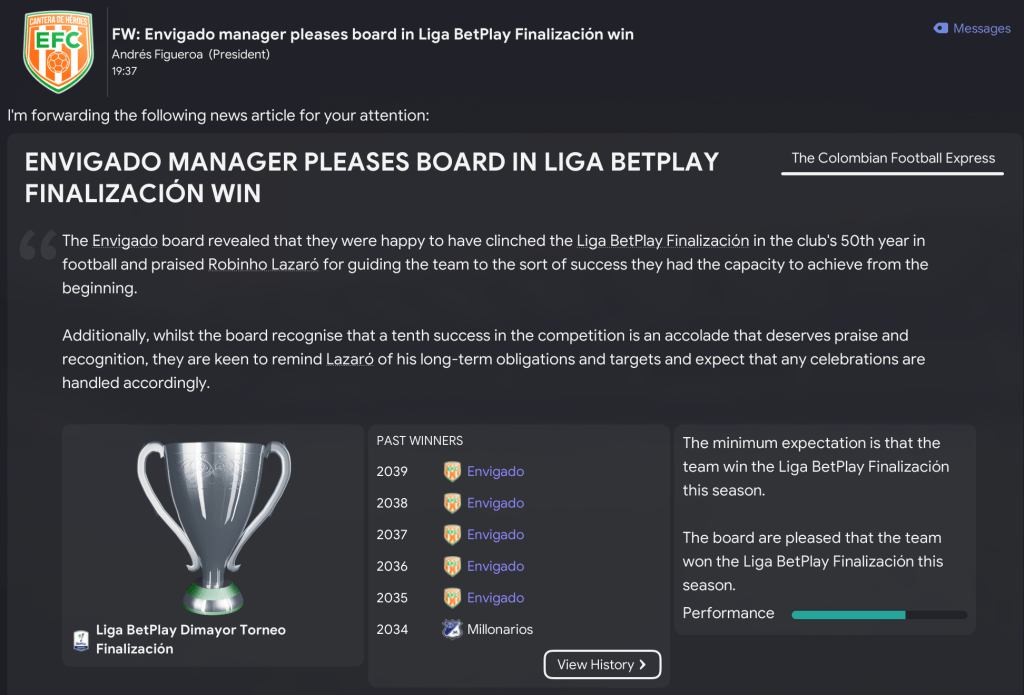The height and width of the screenshot is (695, 1024).
Task: Click the Liga BetPlay Dimayor Torneo Finalización caption
Action: pos(190,639)
